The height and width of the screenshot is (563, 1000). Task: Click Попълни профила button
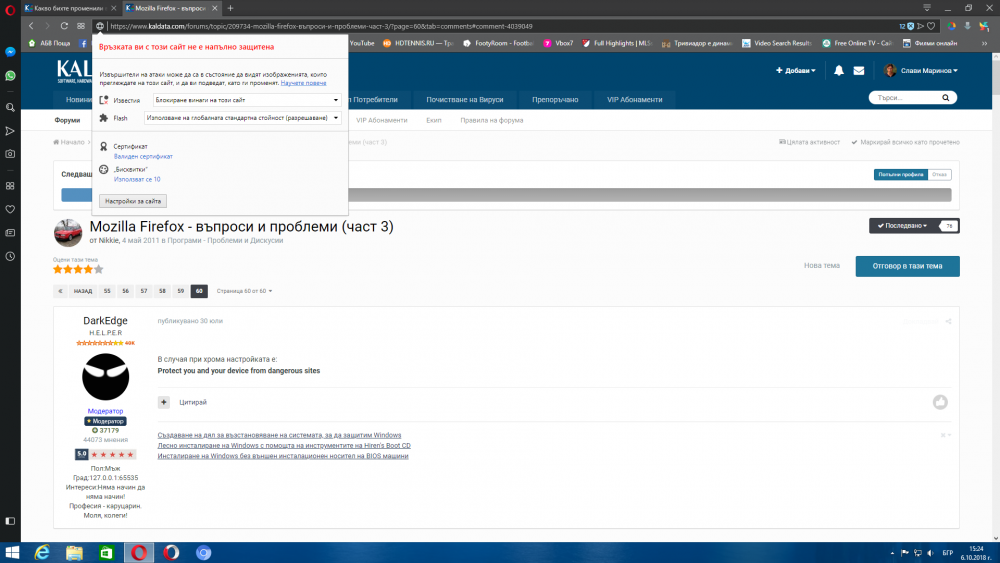pyautogui.click(x=901, y=174)
